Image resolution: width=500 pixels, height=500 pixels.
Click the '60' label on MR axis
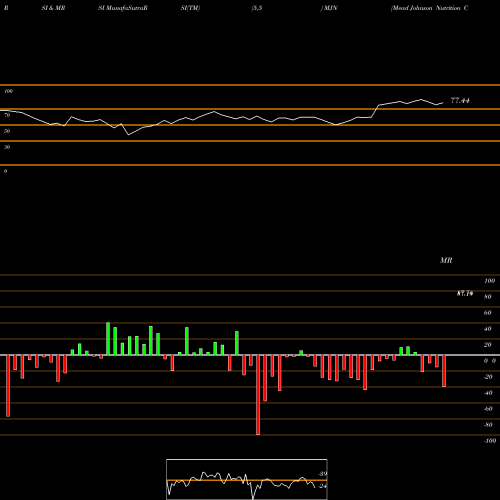(x=488, y=313)
